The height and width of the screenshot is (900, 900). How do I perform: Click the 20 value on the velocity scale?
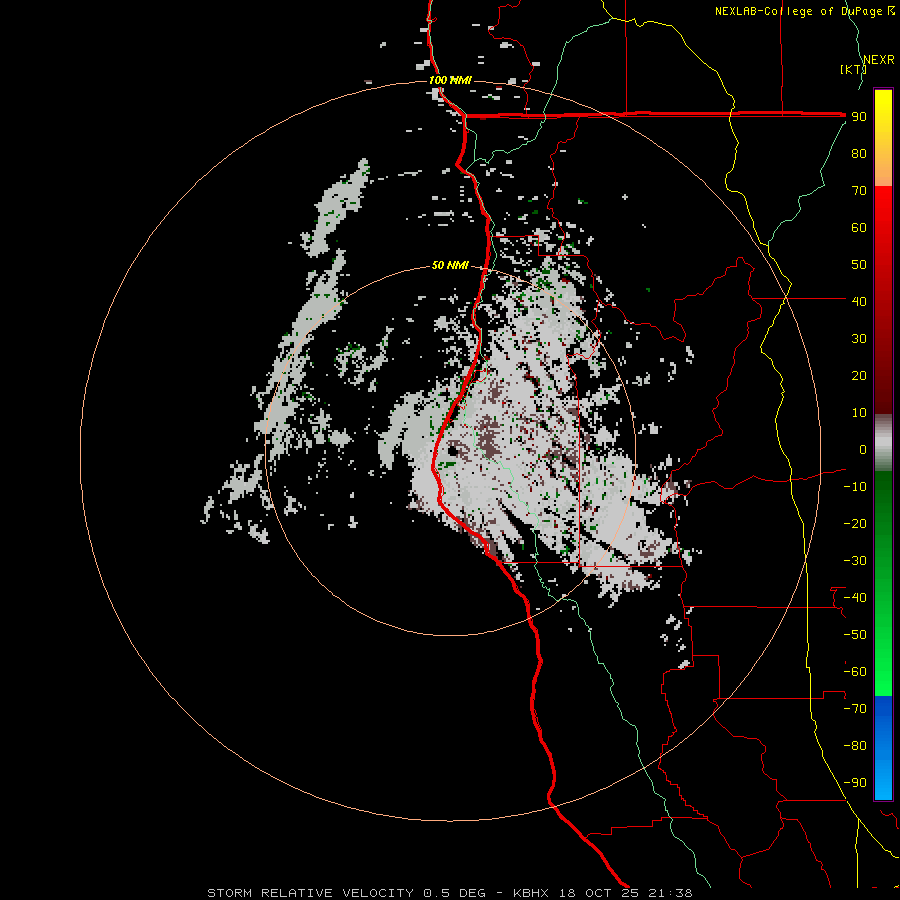click(859, 376)
